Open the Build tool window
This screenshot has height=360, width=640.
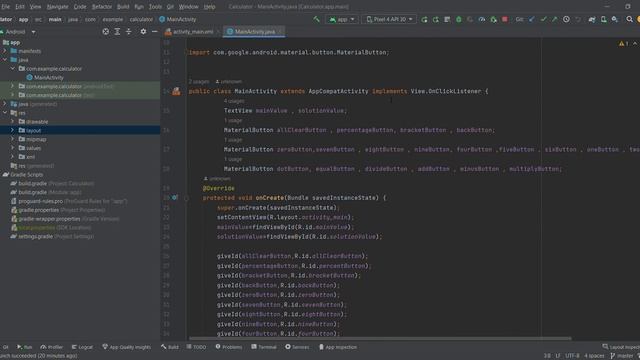click(x=170, y=347)
